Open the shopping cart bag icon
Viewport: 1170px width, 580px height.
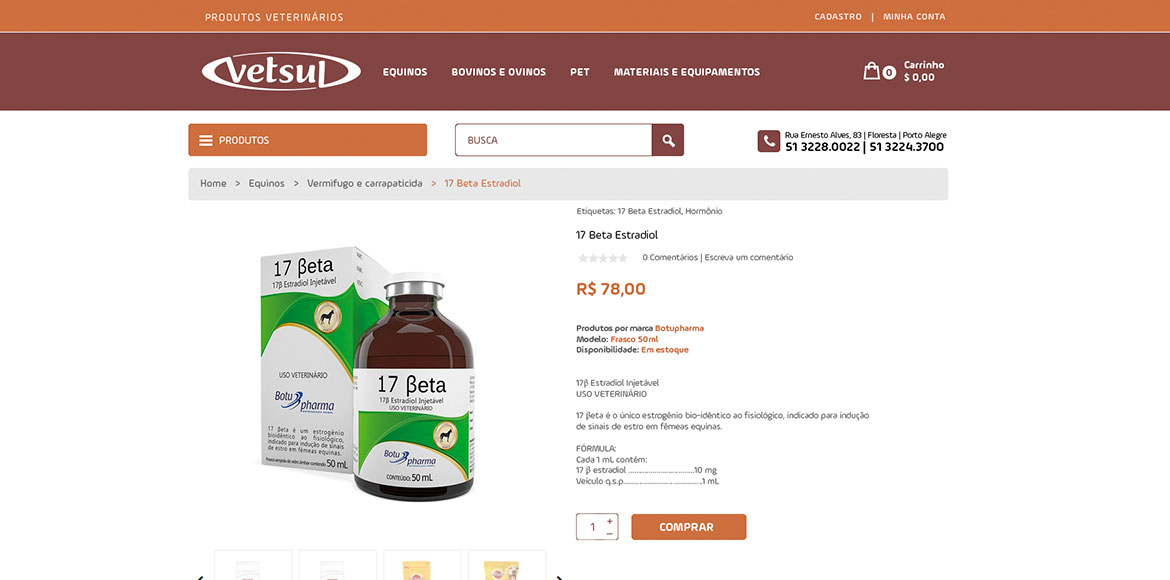point(872,71)
